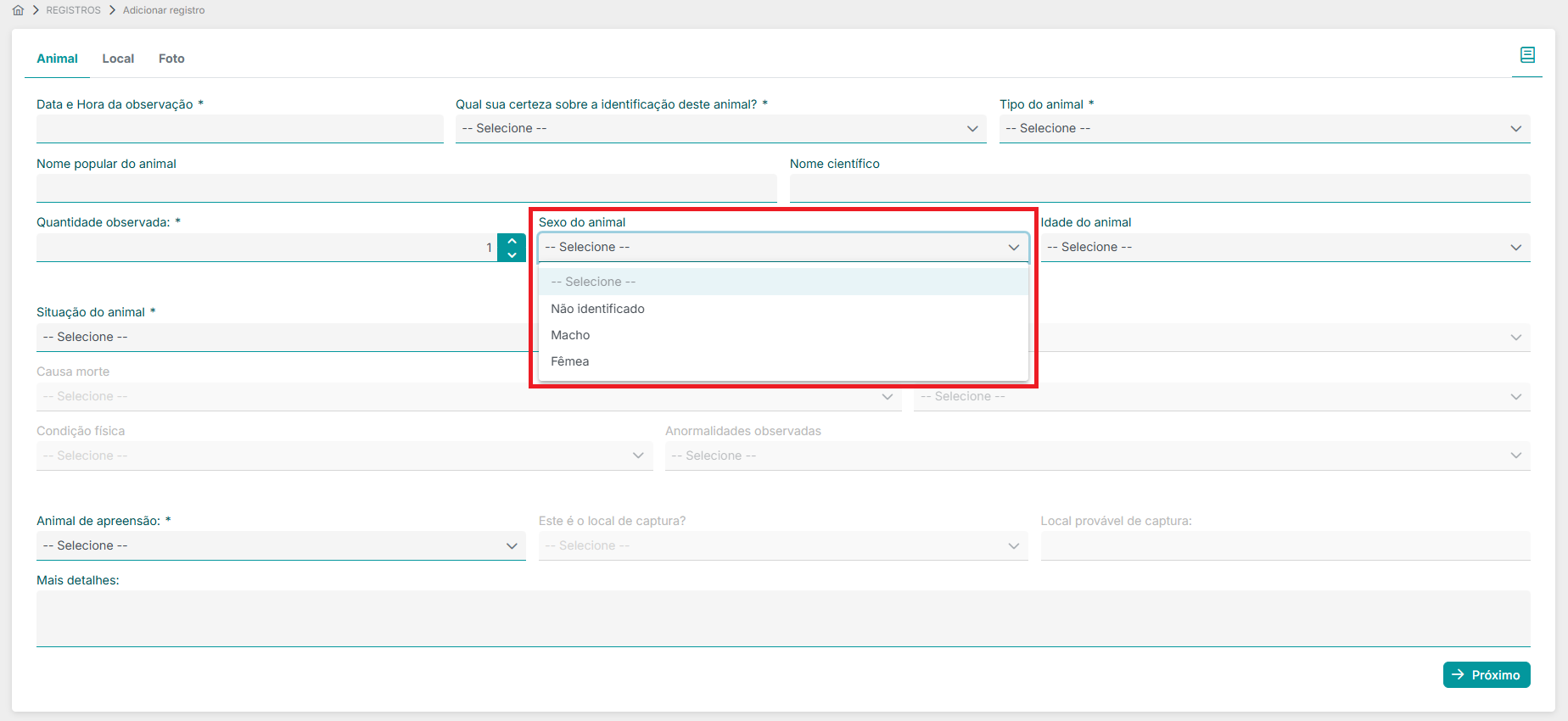Choose Fêmea from sex dropdown list
This screenshot has height=721, width=1568.
pos(569,361)
